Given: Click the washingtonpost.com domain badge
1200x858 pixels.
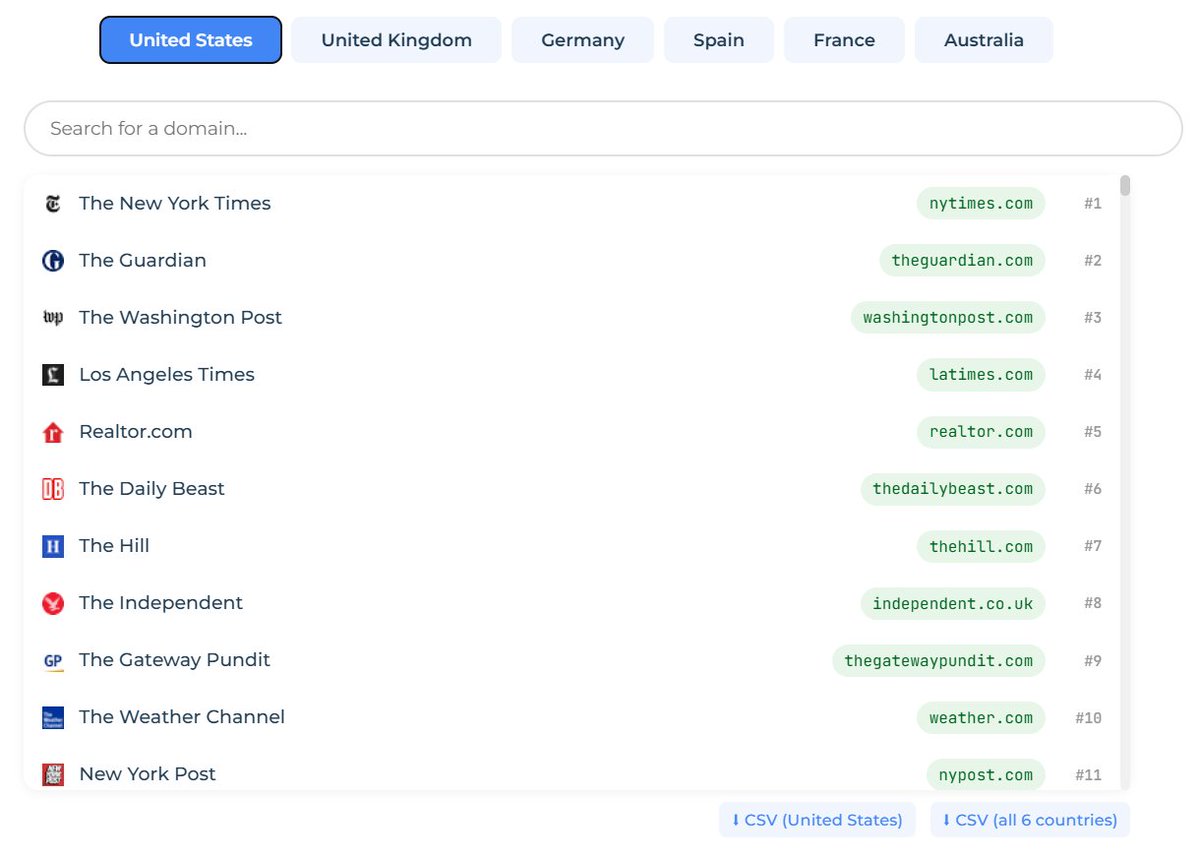Looking at the screenshot, I should (948, 318).
